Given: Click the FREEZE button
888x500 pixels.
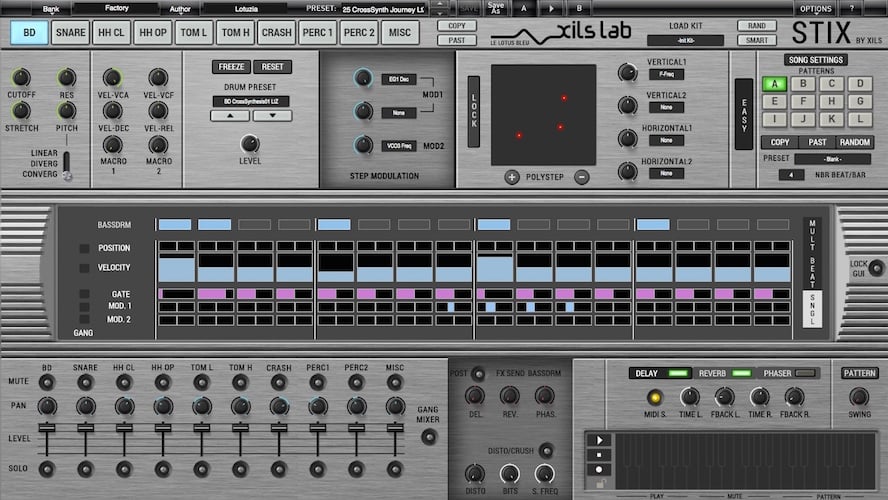Looking at the screenshot, I should [x=231, y=67].
